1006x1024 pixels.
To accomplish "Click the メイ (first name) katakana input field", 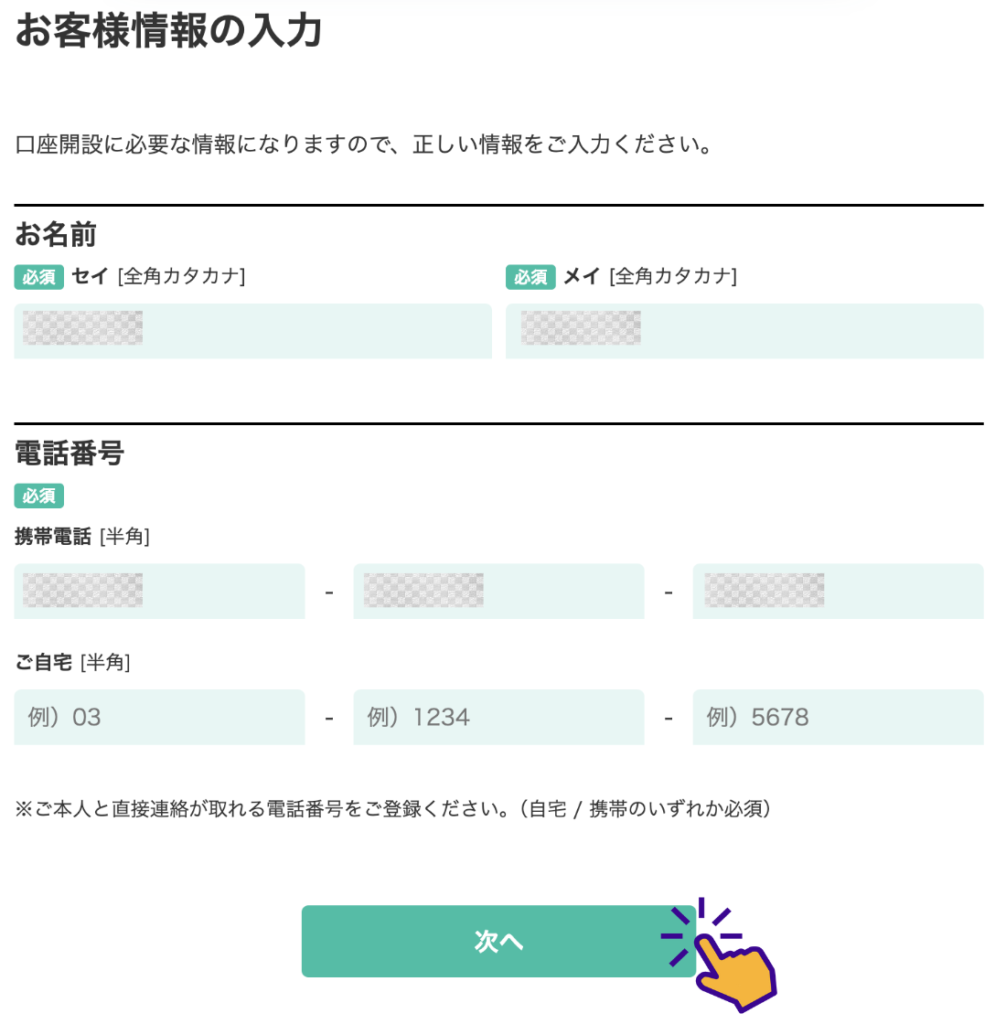I will (x=744, y=331).
